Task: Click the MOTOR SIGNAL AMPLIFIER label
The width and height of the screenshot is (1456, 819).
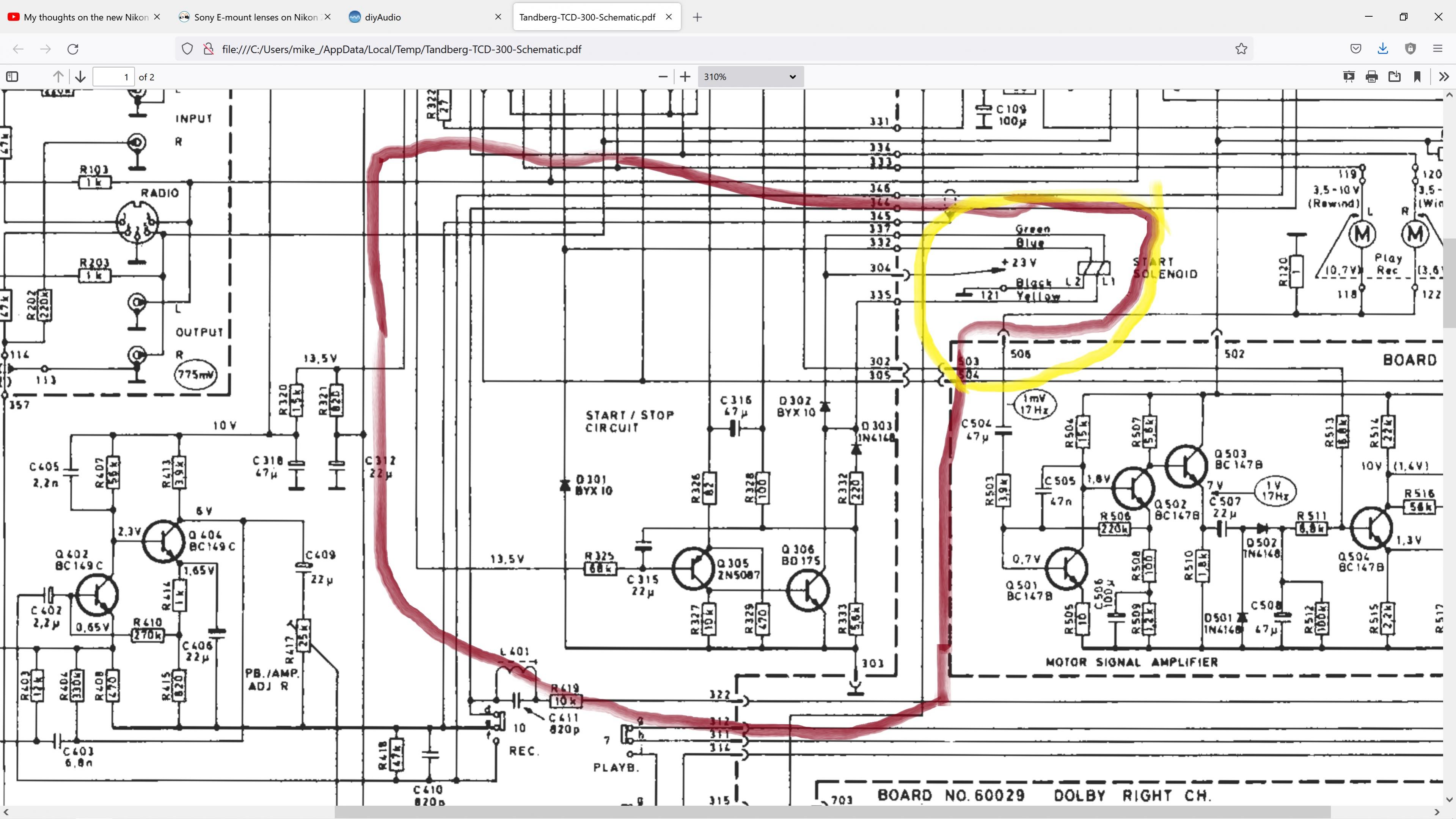Action: click(1132, 662)
